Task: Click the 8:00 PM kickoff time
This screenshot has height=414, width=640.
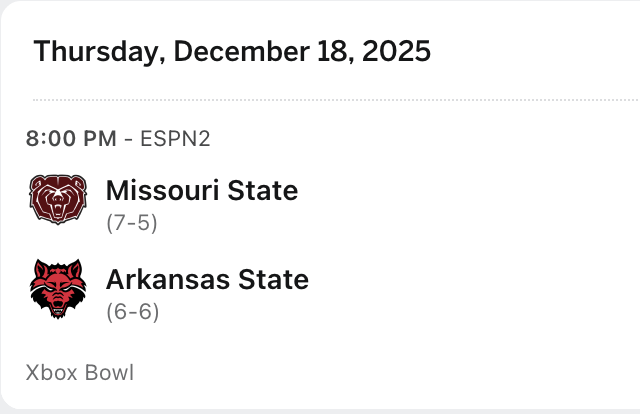Action: tap(71, 139)
